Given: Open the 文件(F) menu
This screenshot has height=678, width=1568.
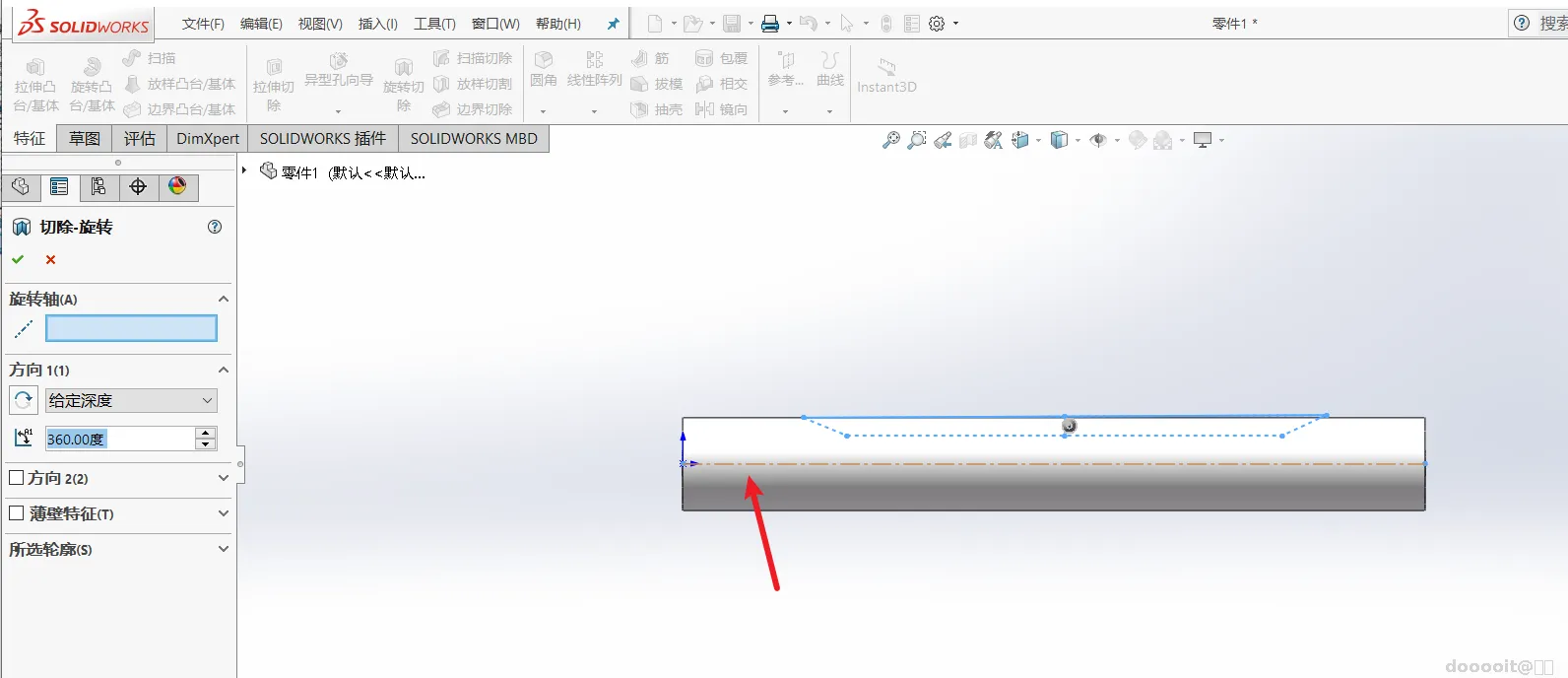Looking at the screenshot, I should pyautogui.click(x=203, y=24).
